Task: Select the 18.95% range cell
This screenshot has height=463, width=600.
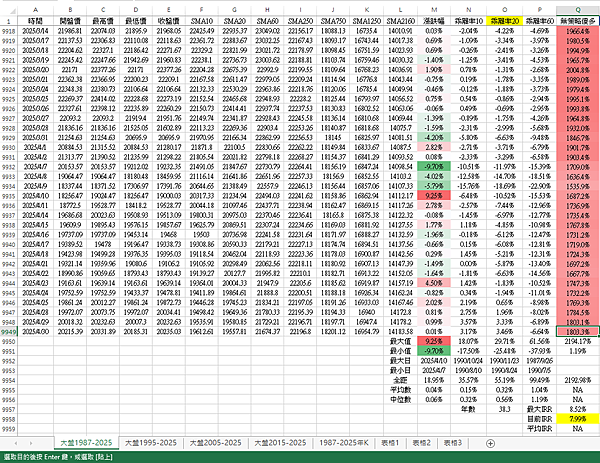Action: 434,380
